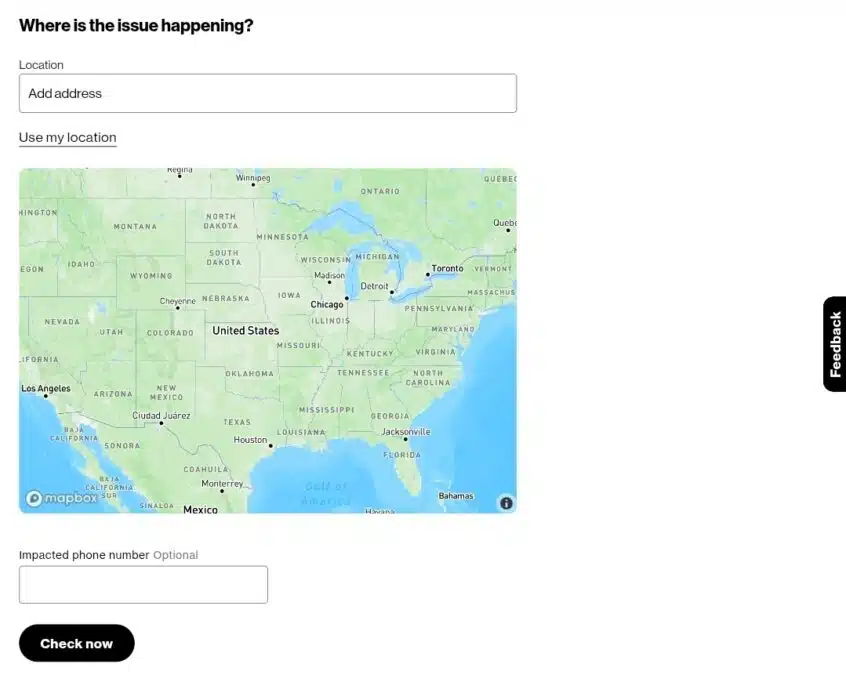Open the Feedback side tab
Image resolution: width=846 pixels, height=682 pixels.
pos(834,344)
